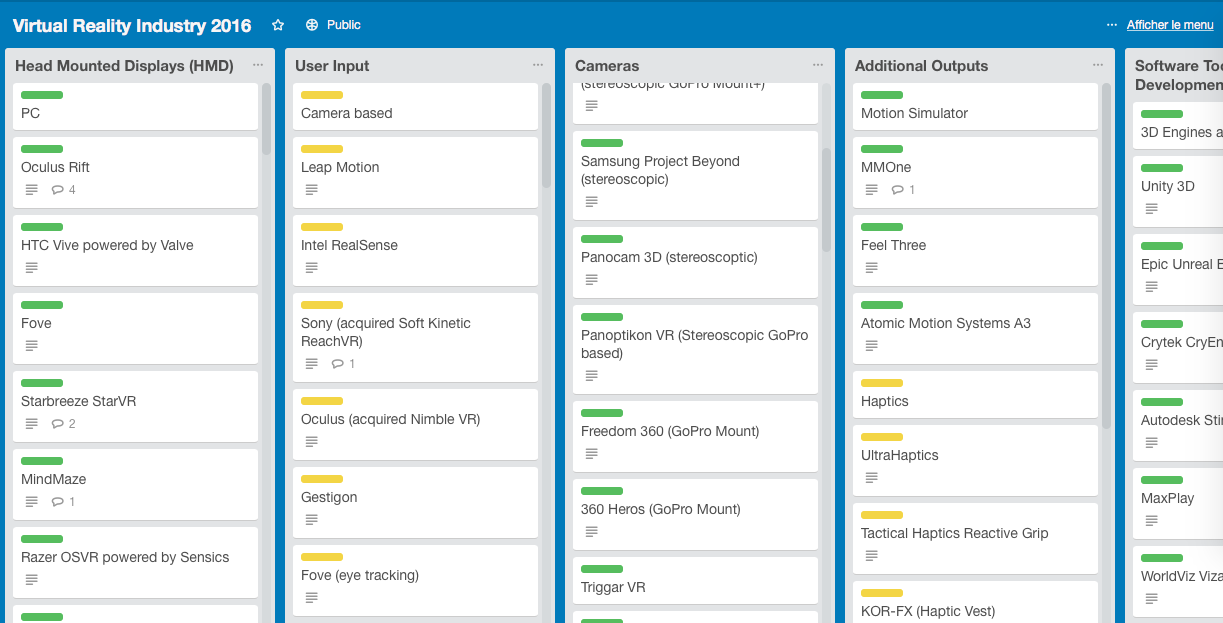Click comments icon on Sony Soft Kinetic card
Viewport: 1223px width, 623px height.
(x=338, y=364)
